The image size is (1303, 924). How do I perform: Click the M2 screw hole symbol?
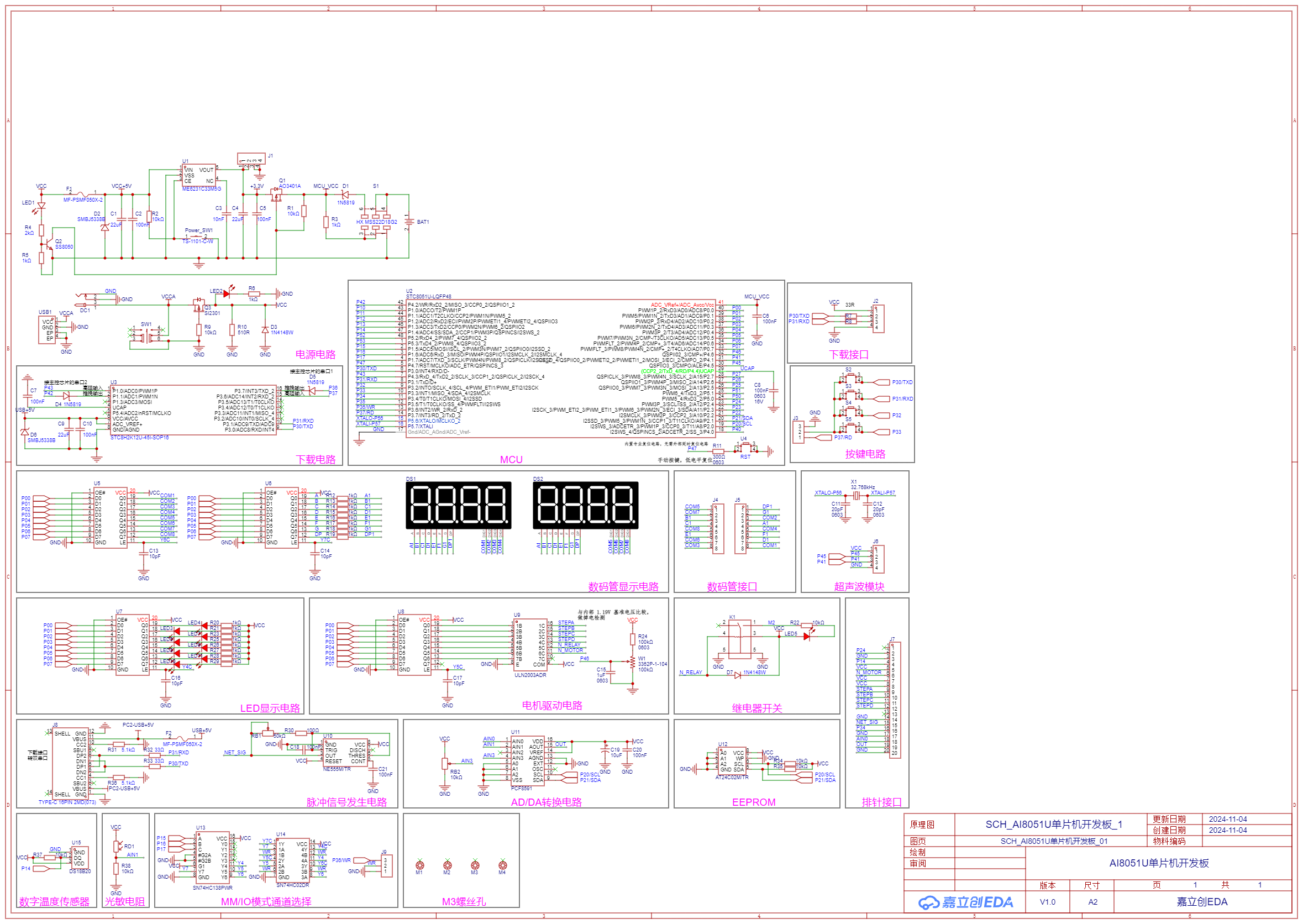coord(447,865)
